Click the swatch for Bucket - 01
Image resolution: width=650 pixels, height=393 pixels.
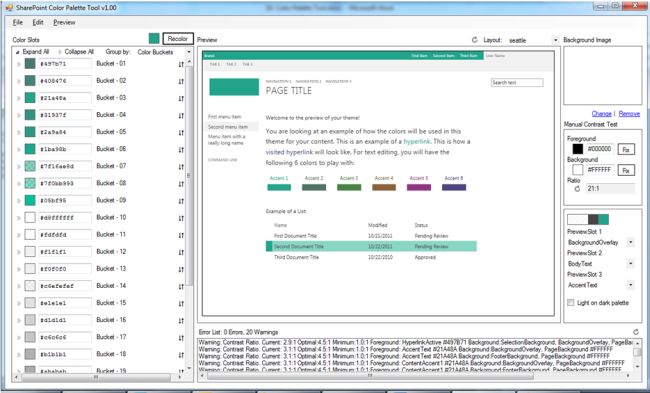click(30, 63)
